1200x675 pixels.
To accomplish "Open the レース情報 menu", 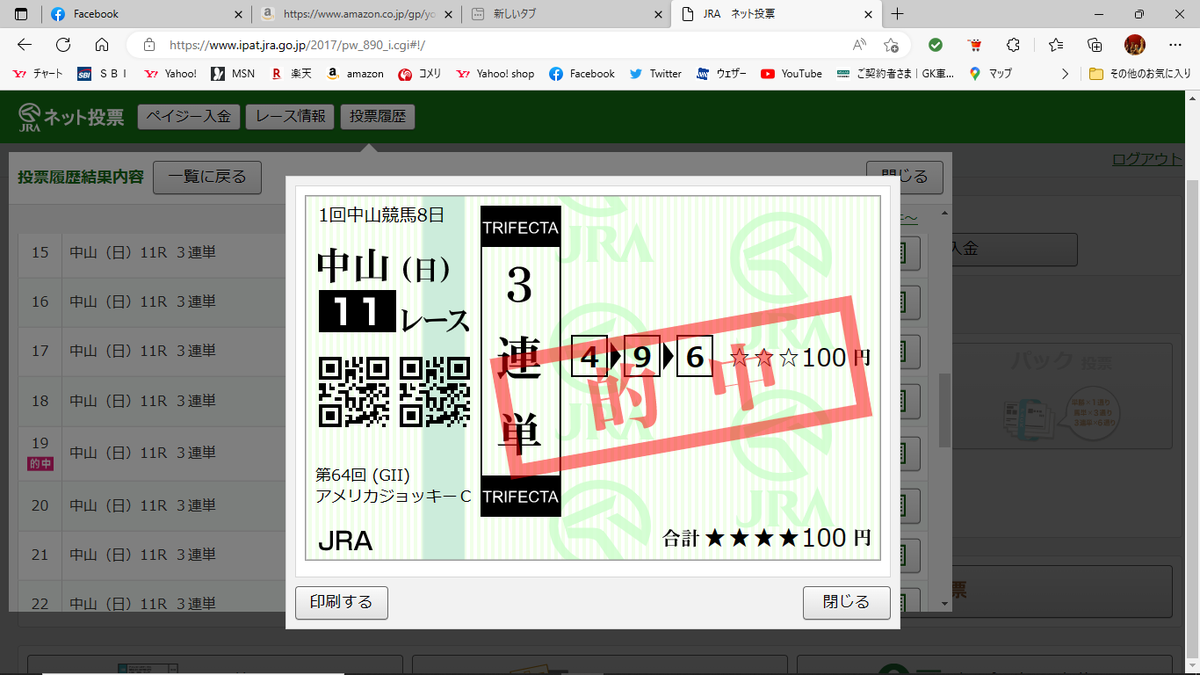I will point(290,117).
